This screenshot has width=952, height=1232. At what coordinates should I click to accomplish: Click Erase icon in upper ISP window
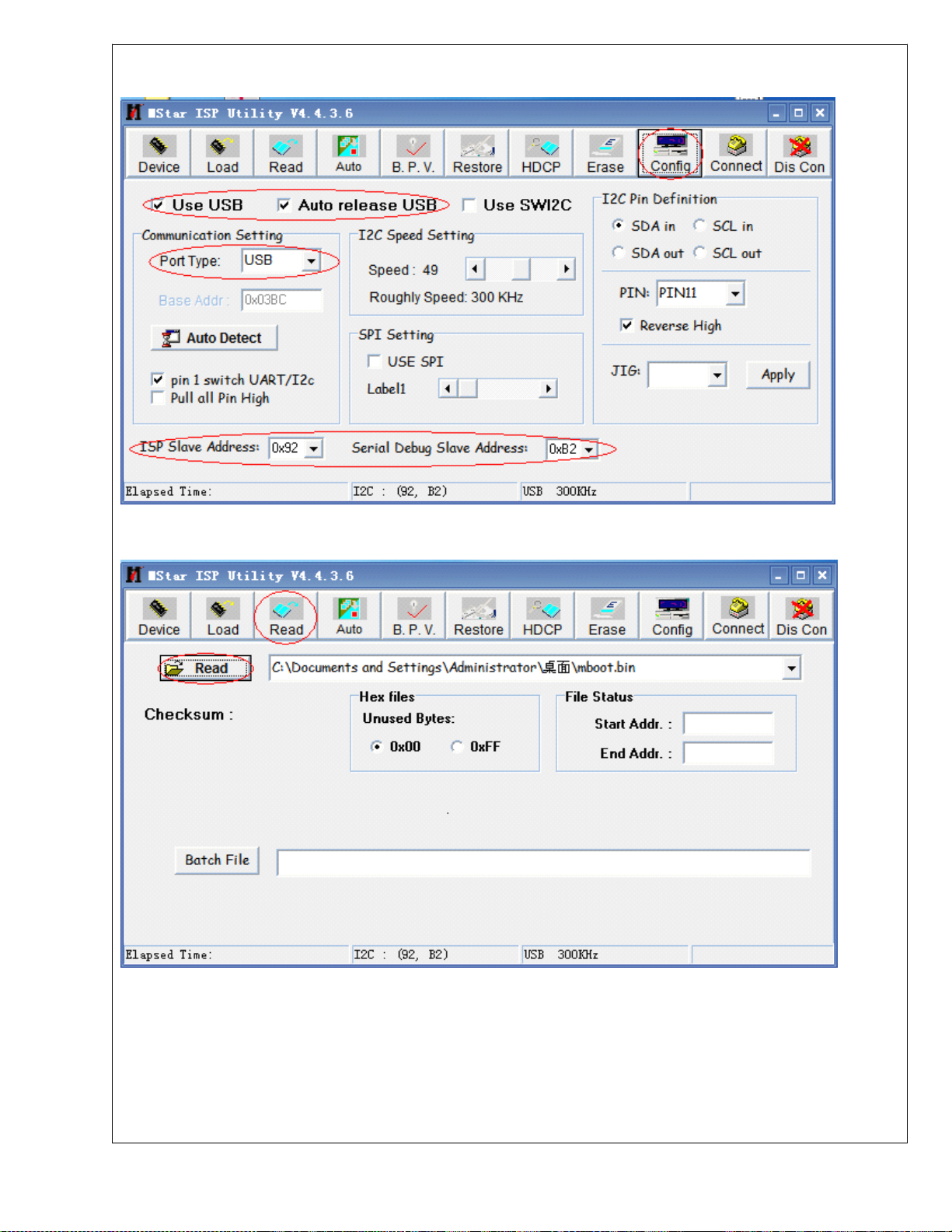pos(605,153)
